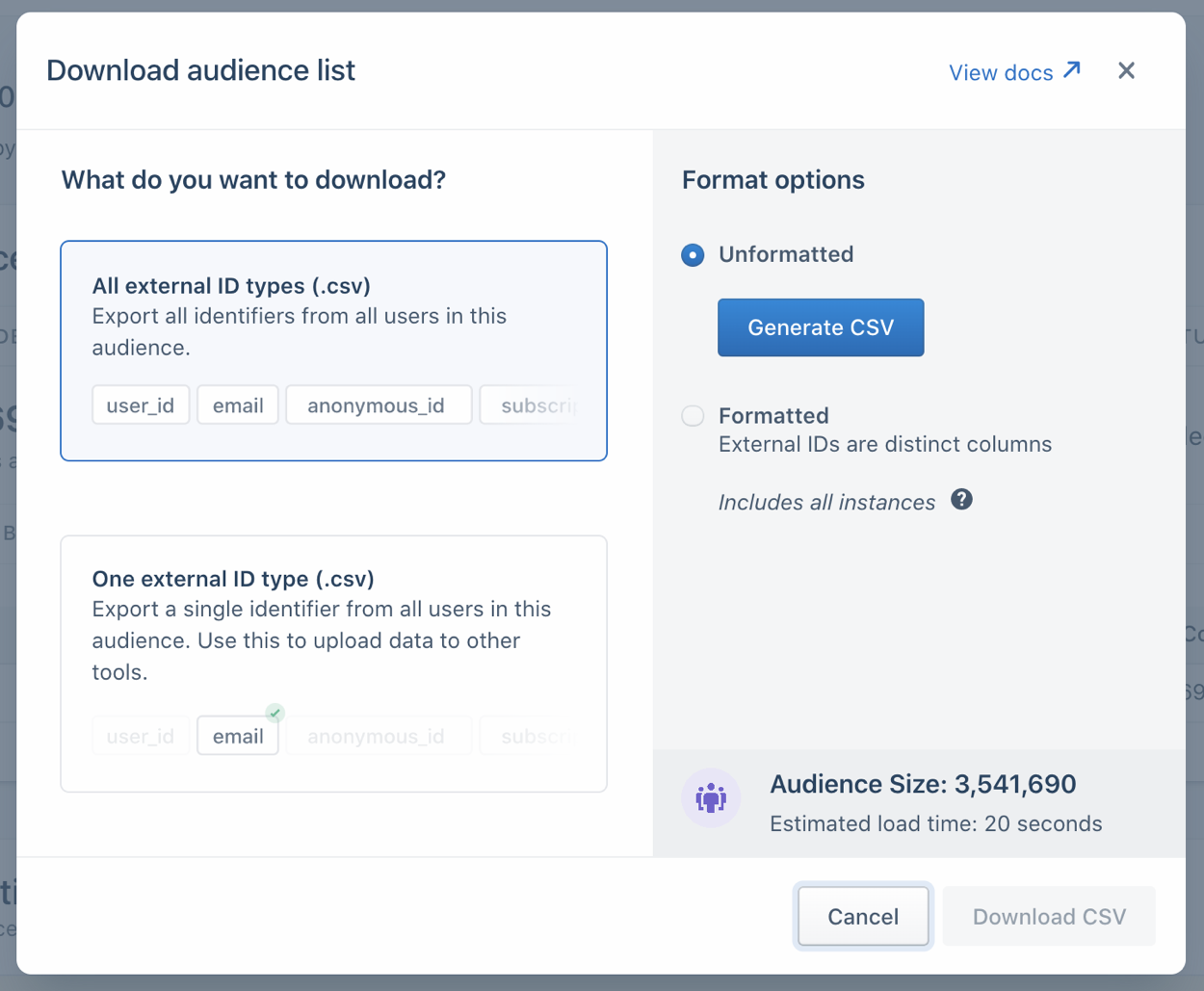Screen dimensions: 1204x991
Task: Click the Includes all instances text
Action: pos(826,503)
